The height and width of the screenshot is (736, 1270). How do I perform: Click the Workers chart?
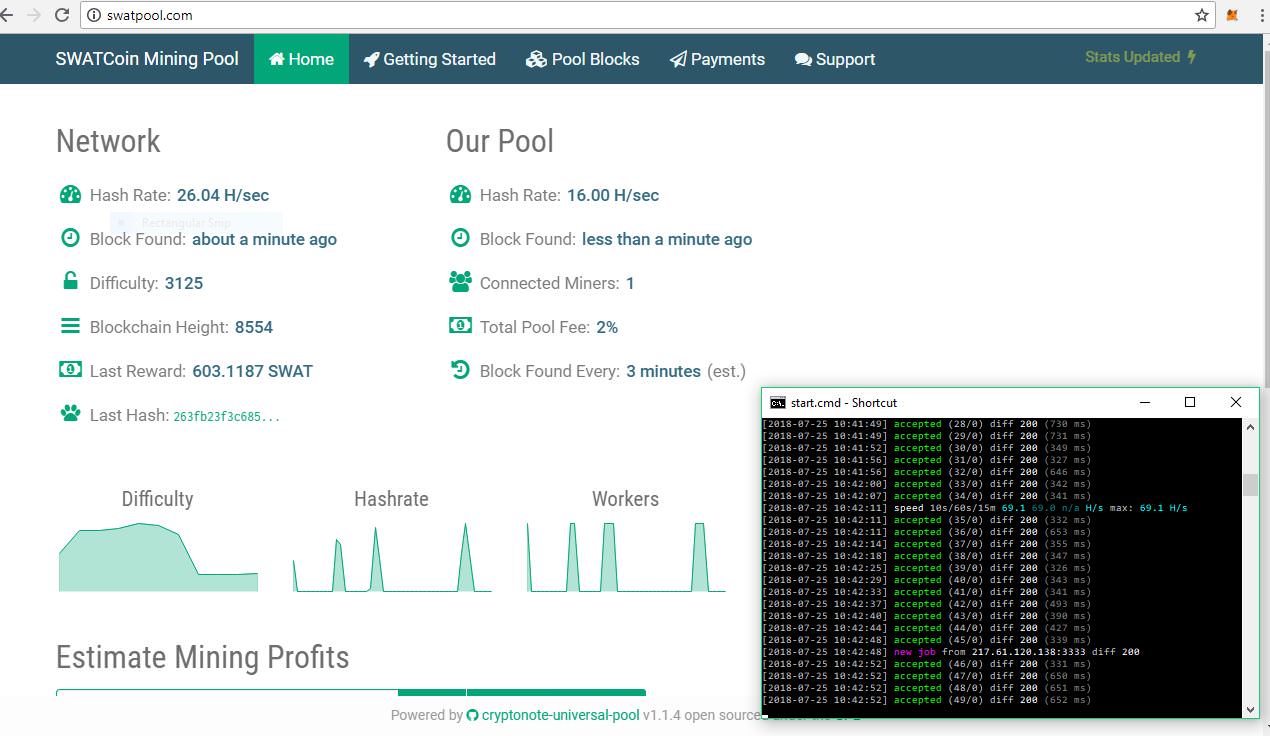pyautogui.click(x=626, y=556)
